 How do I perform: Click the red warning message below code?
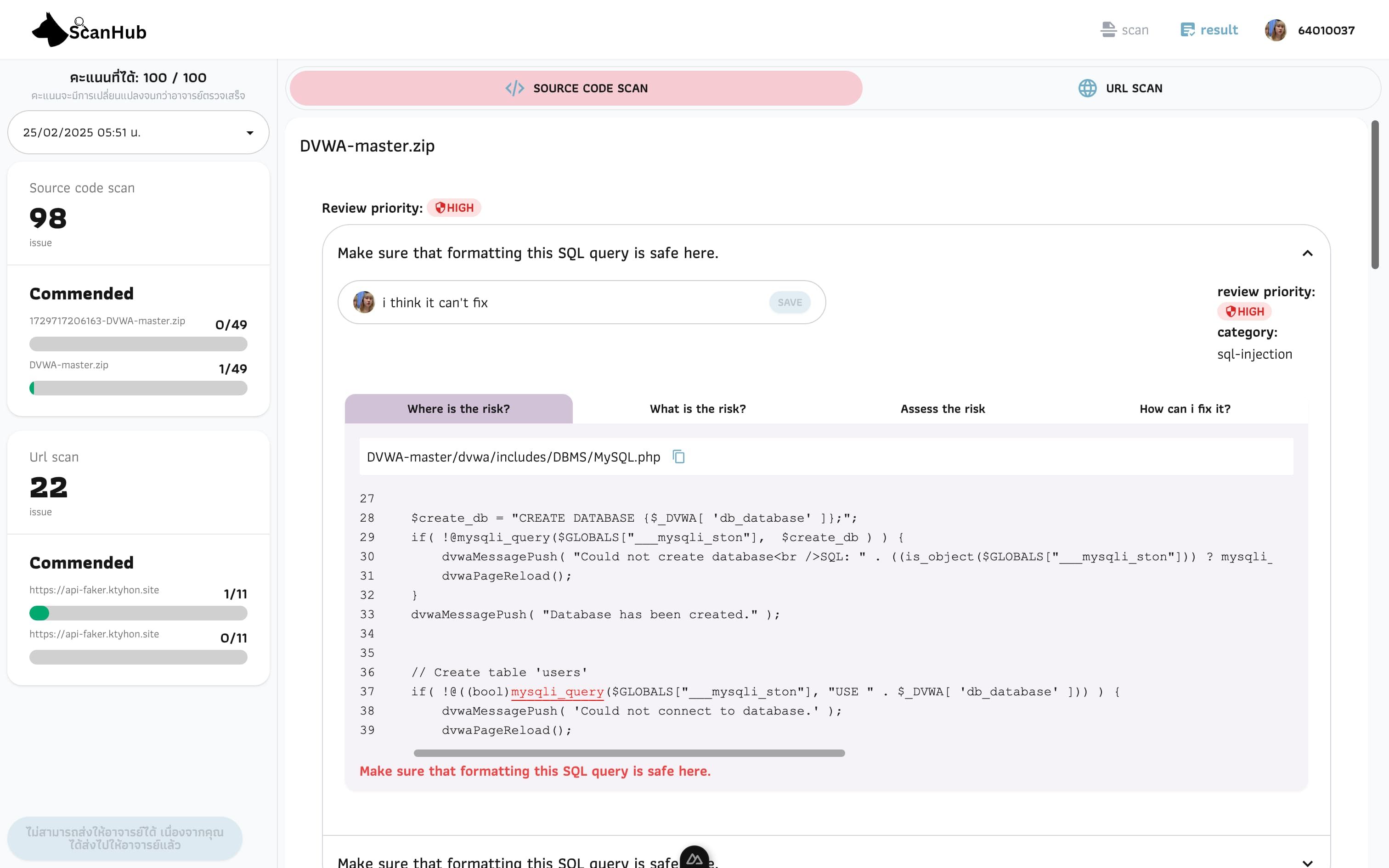coord(535,772)
